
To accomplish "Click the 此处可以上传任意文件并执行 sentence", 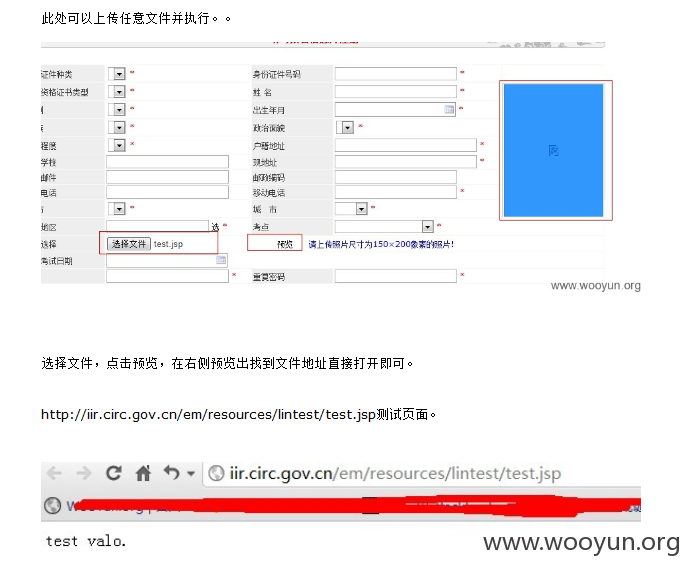I will (136, 18).
